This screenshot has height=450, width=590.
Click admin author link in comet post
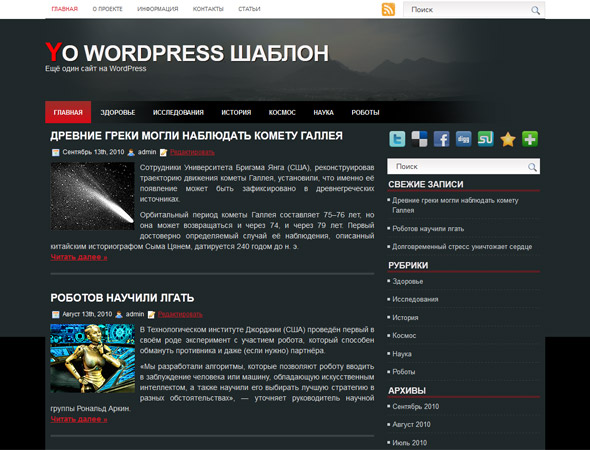[147, 152]
